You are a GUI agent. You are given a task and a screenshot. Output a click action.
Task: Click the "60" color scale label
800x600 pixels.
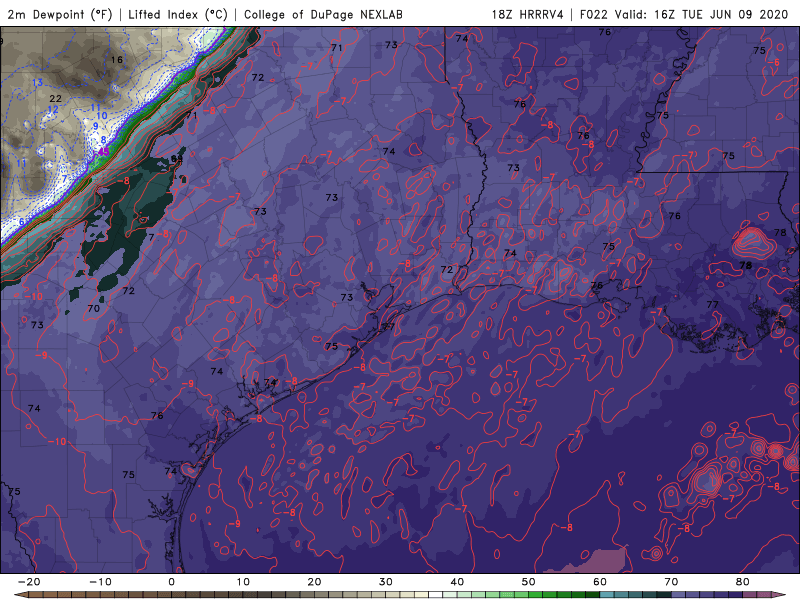pyautogui.click(x=600, y=582)
